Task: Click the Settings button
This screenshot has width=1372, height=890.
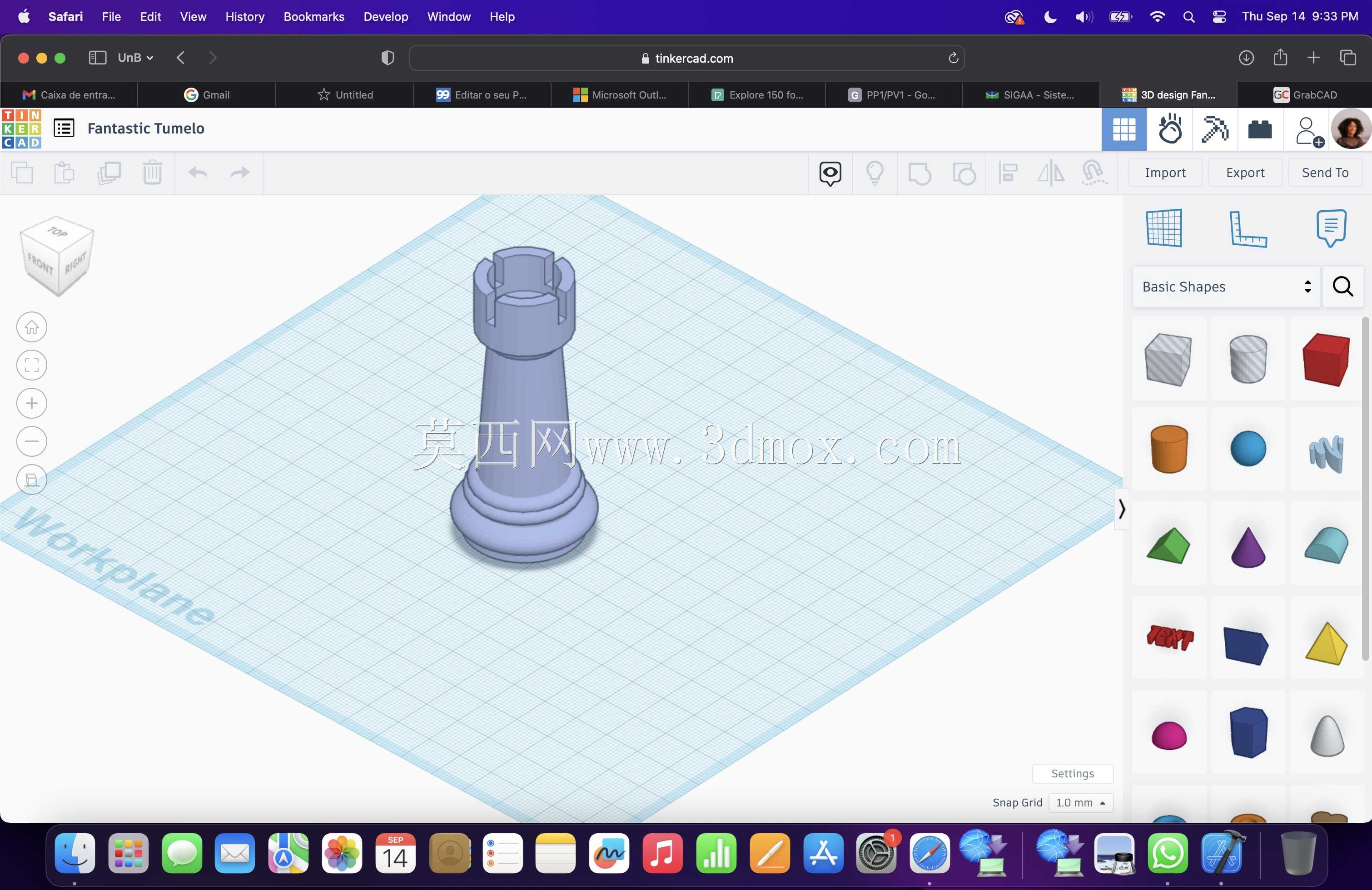Action: tap(1072, 774)
